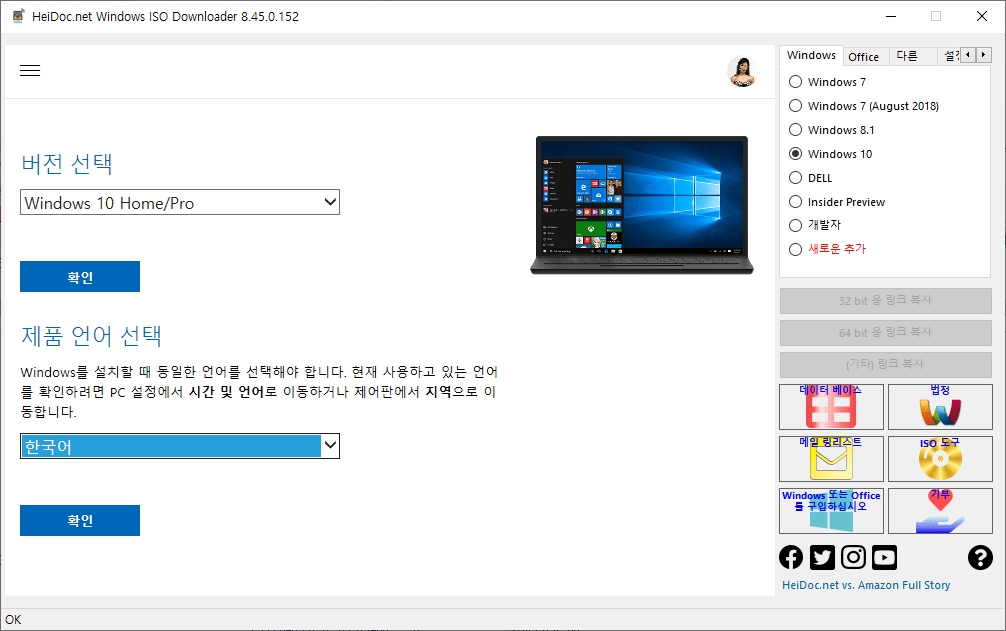Click the top 확인 confirm button
The image size is (1006, 631).
[x=79, y=276]
